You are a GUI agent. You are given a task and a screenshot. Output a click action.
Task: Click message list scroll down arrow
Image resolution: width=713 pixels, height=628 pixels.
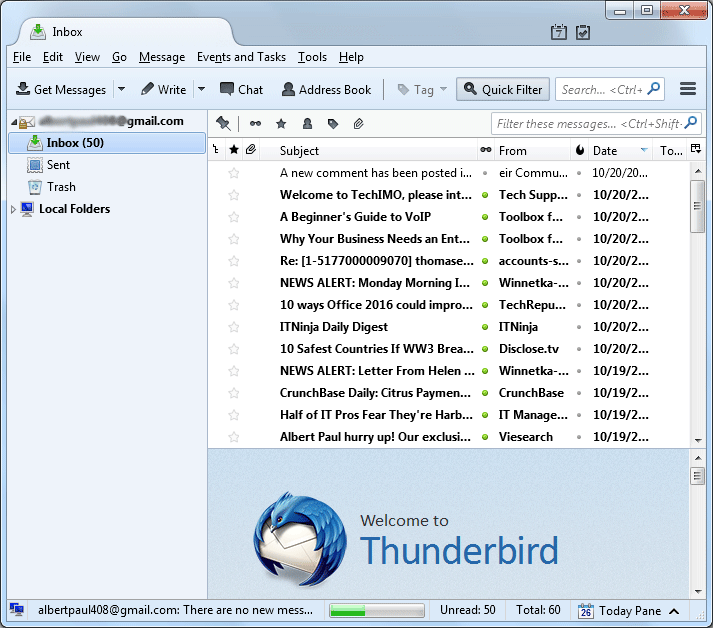698,440
